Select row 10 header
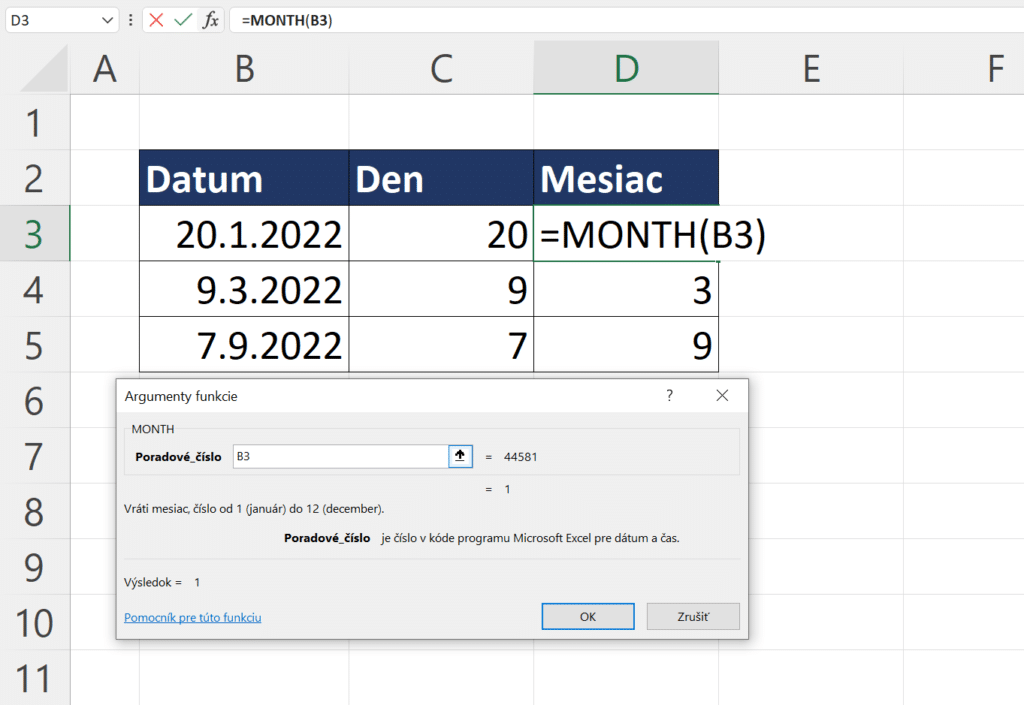 [x=34, y=622]
